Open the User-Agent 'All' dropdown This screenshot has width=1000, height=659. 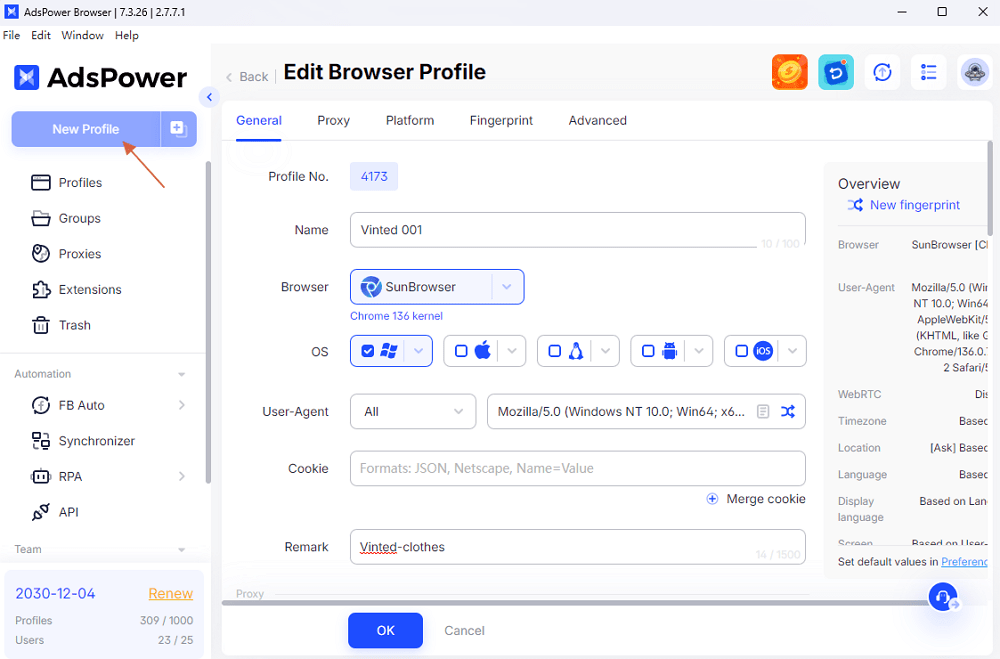pyautogui.click(x=413, y=411)
